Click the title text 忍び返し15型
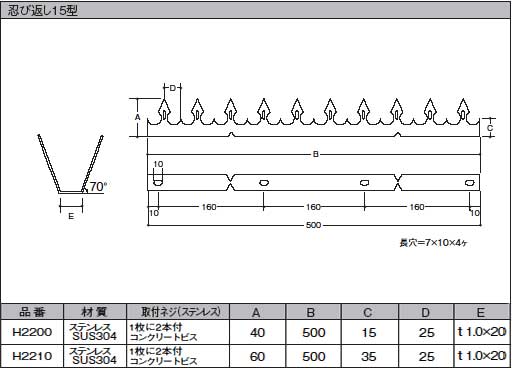The width and height of the screenshot is (512, 369). (x=43, y=11)
